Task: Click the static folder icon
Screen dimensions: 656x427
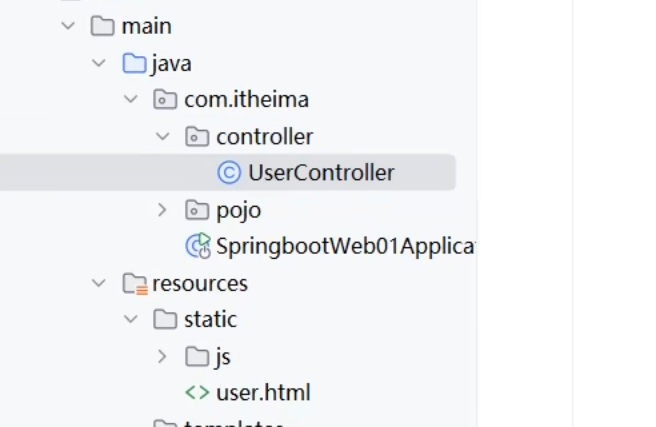Action: [165, 320]
